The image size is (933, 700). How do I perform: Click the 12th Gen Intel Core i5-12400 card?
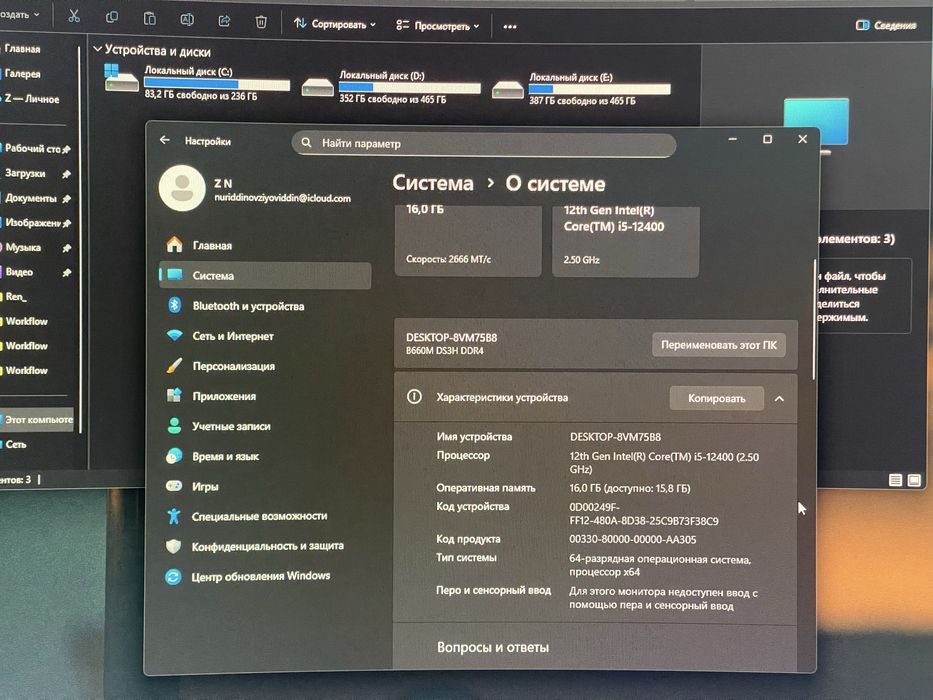click(x=625, y=240)
